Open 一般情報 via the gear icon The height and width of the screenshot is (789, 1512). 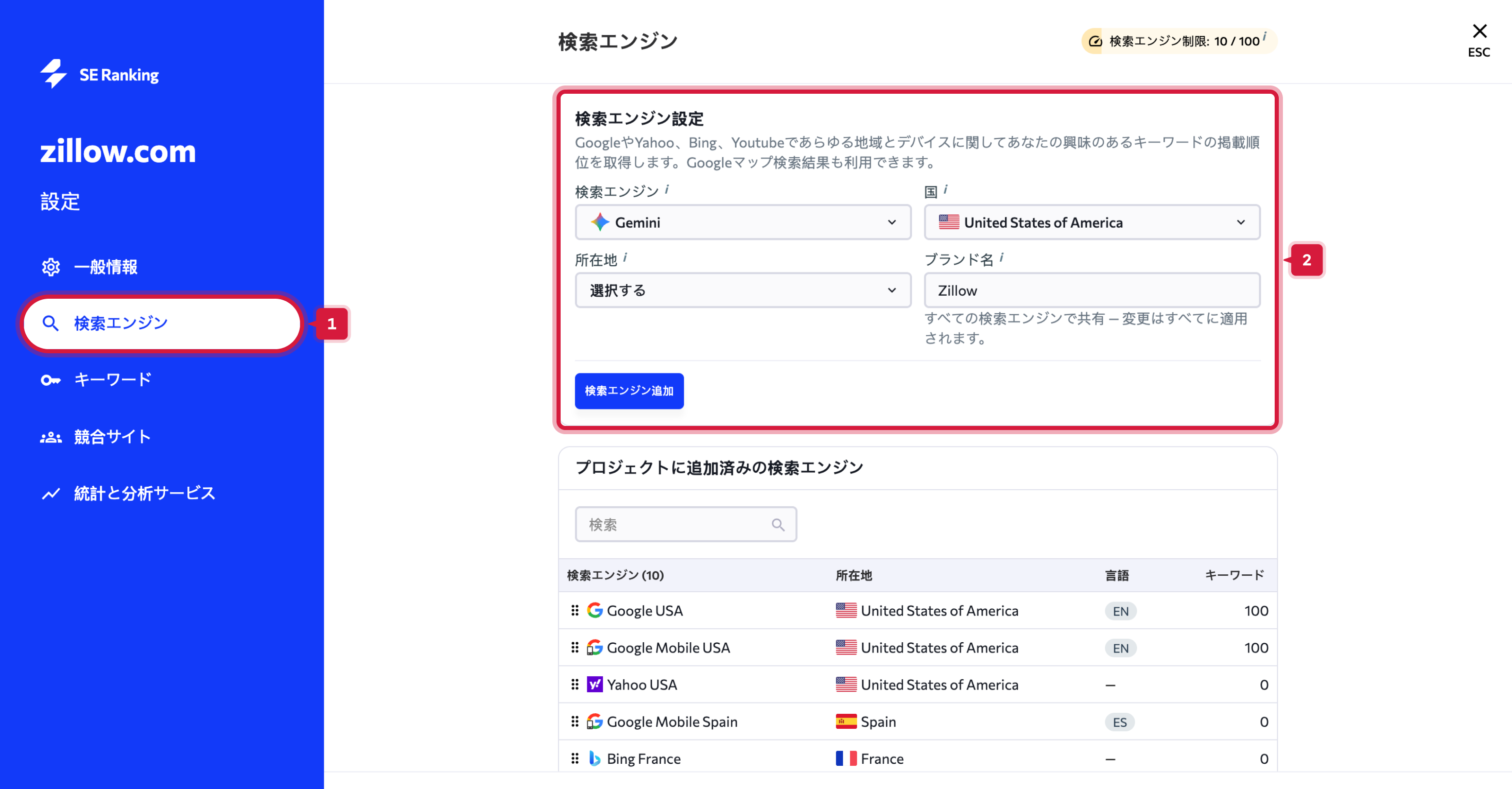50,267
